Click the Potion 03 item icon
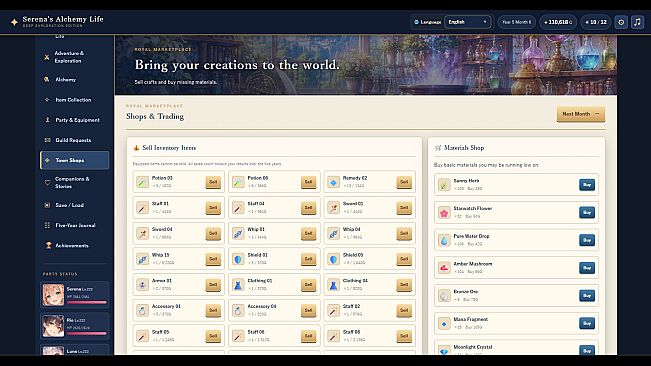 coord(142,182)
